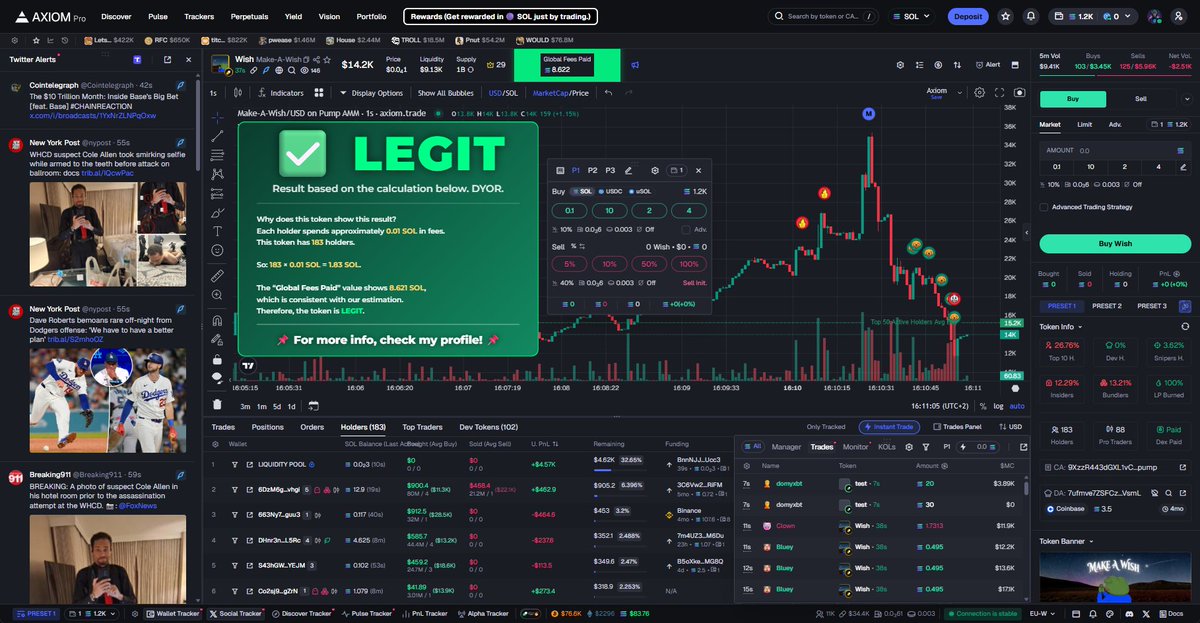Open floating trade panel settings gear

(655, 171)
